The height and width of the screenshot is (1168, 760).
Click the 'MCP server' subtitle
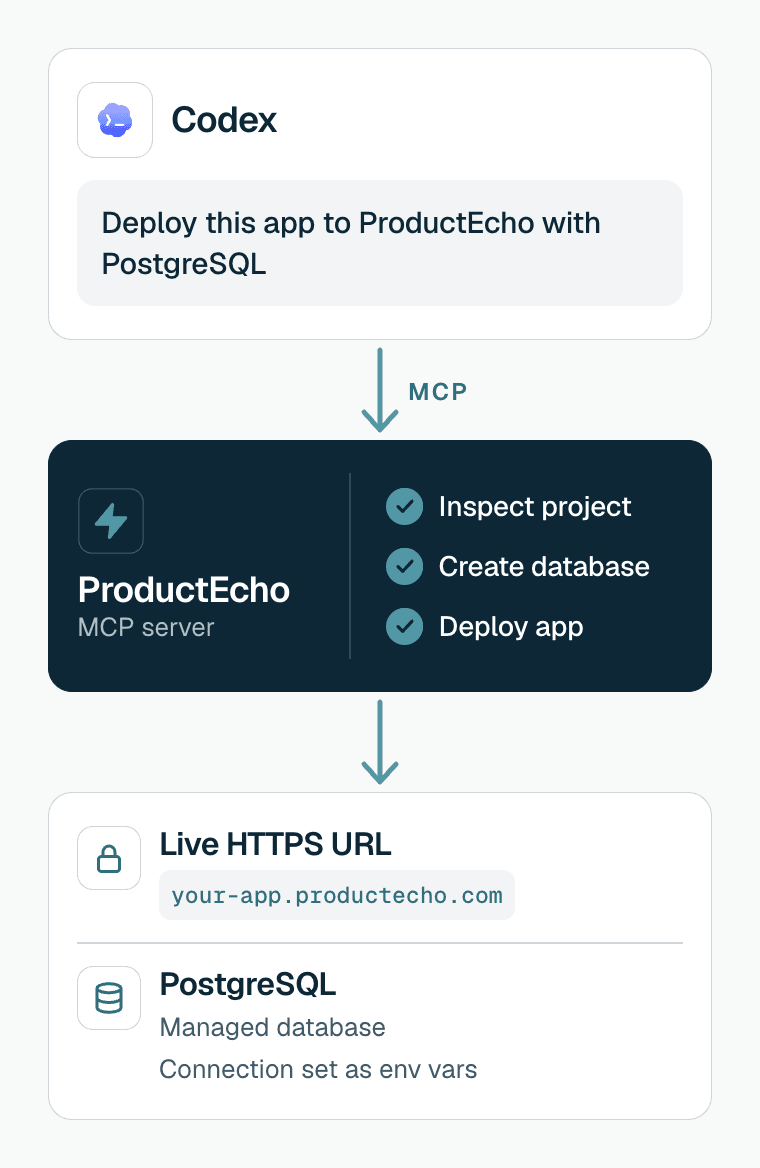pyautogui.click(x=146, y=627)
